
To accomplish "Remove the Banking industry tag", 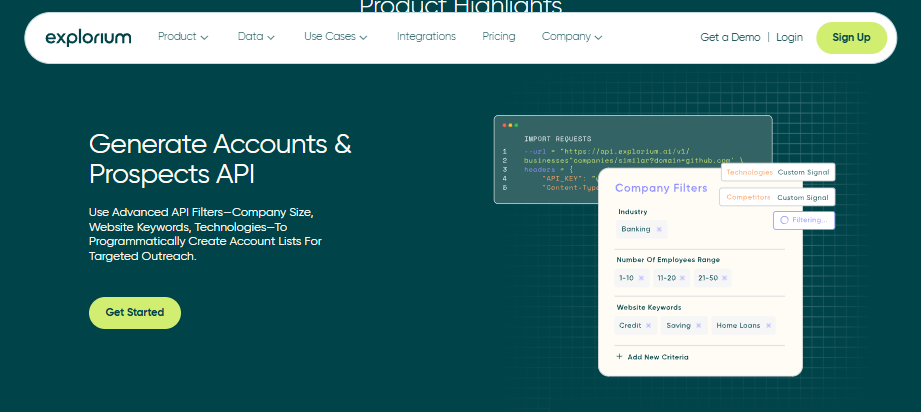I will pos(659,229).
